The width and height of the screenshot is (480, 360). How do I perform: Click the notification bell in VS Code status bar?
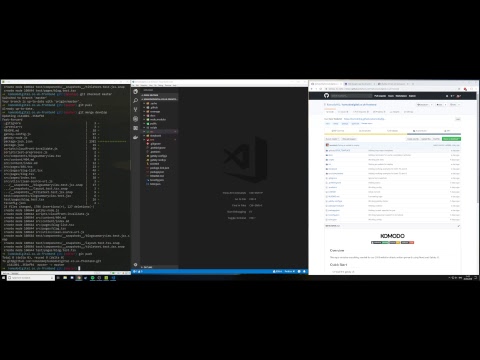point(304,271)
